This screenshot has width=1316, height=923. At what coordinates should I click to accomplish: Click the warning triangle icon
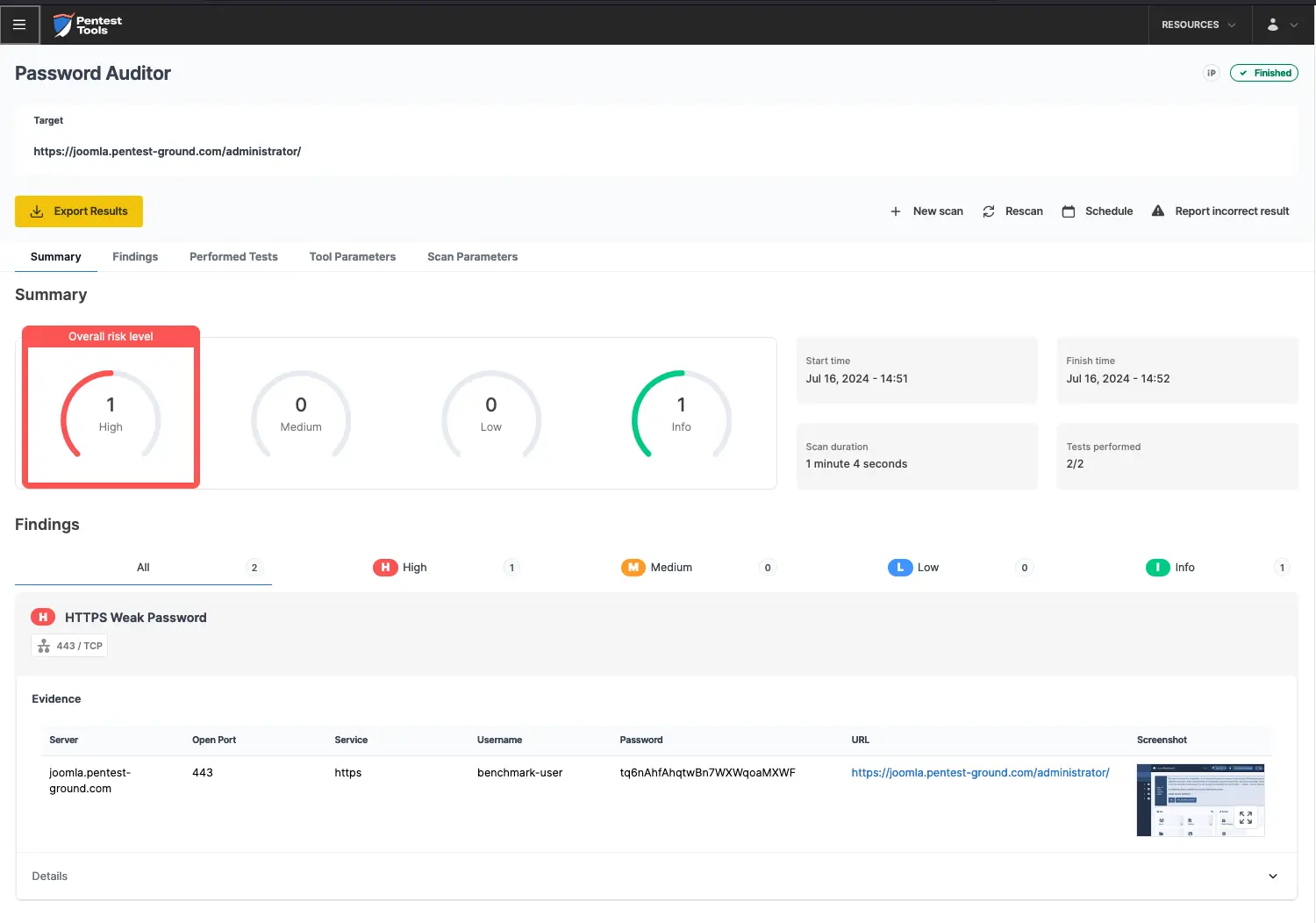point(1158,211)
